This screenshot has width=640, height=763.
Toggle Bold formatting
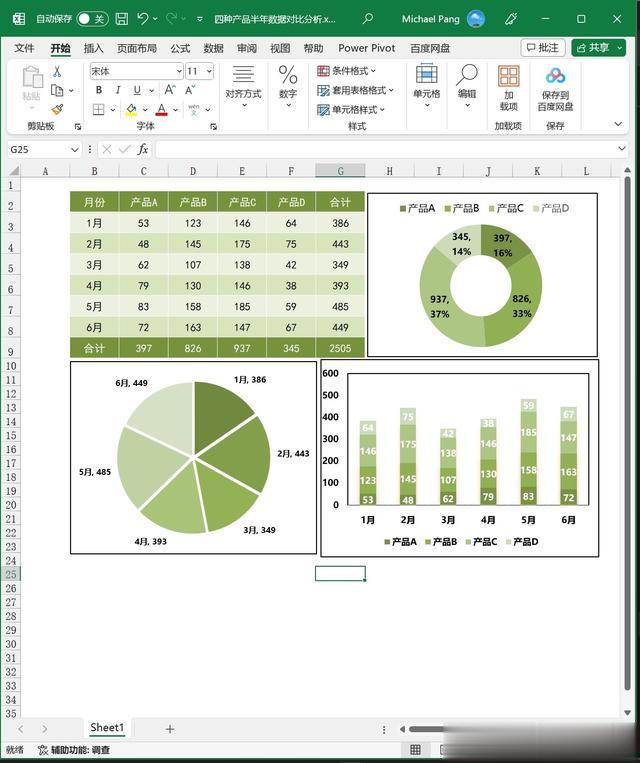(x=99, y=90)
